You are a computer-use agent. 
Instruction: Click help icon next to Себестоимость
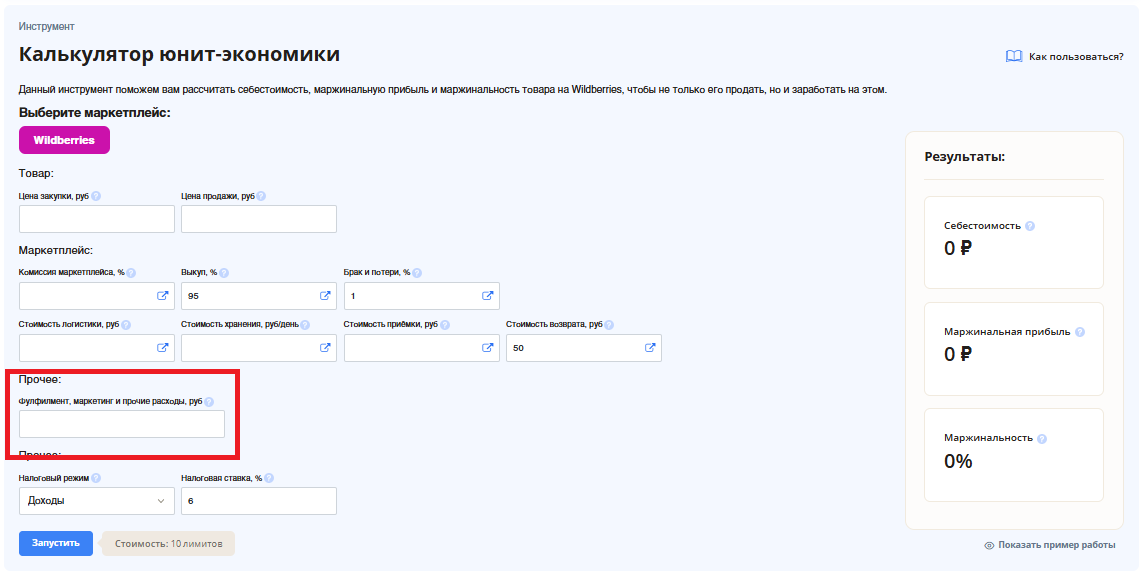(x=1030, y=226)
